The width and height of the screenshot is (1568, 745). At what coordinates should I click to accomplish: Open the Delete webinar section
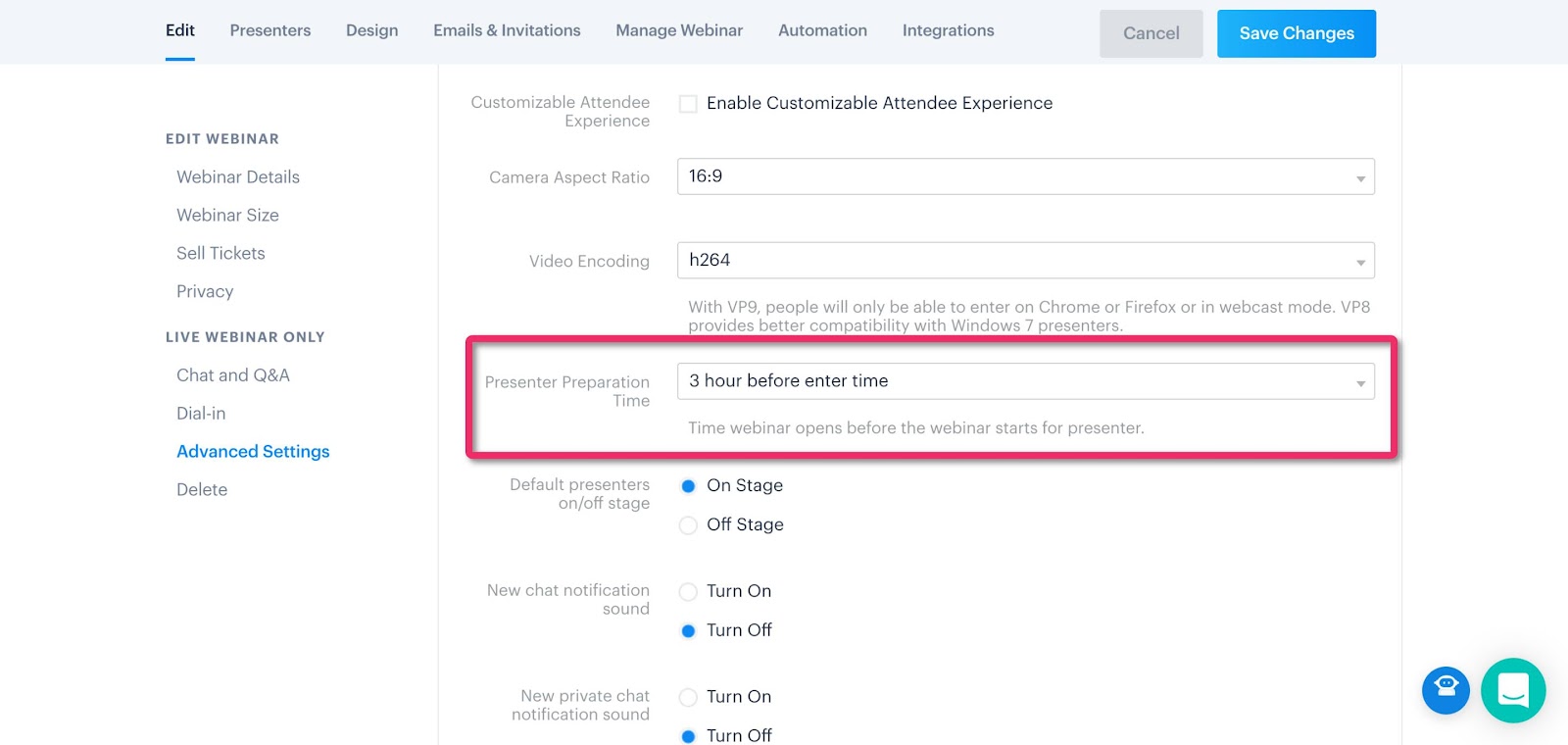[x=202, y=490]
